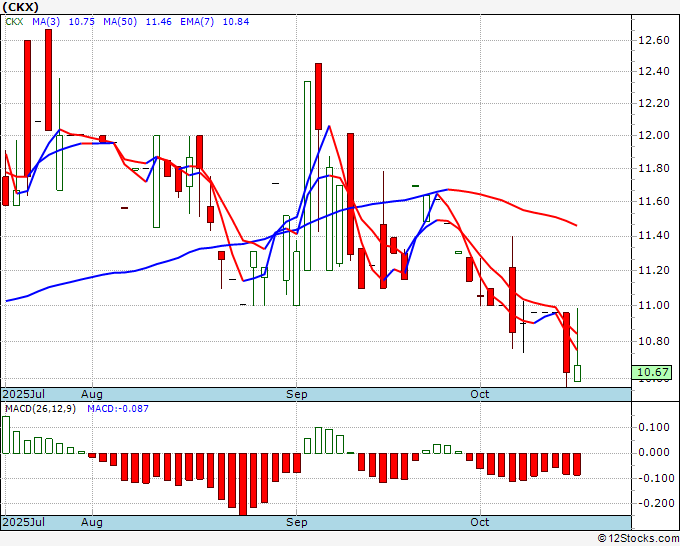Select the MA(50) value 11.46
The width and height of the screenshot is (680, 546).
pos(158,22)
